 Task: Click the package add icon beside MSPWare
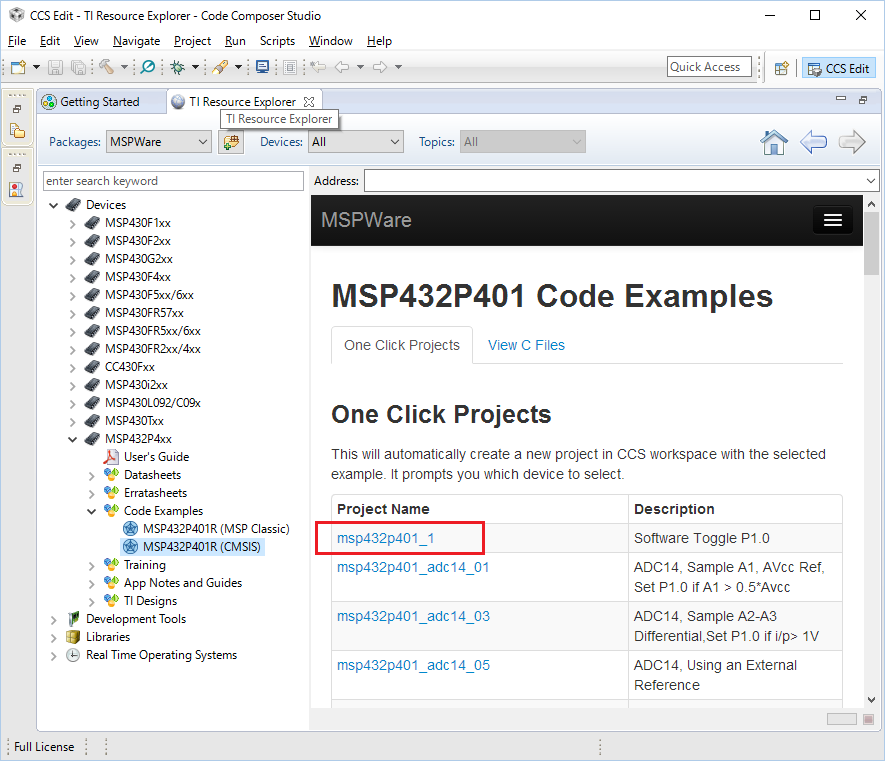(231, 142)
